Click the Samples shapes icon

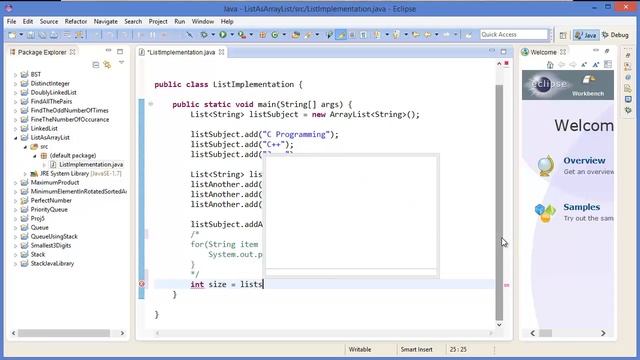[x=545, y=213]
